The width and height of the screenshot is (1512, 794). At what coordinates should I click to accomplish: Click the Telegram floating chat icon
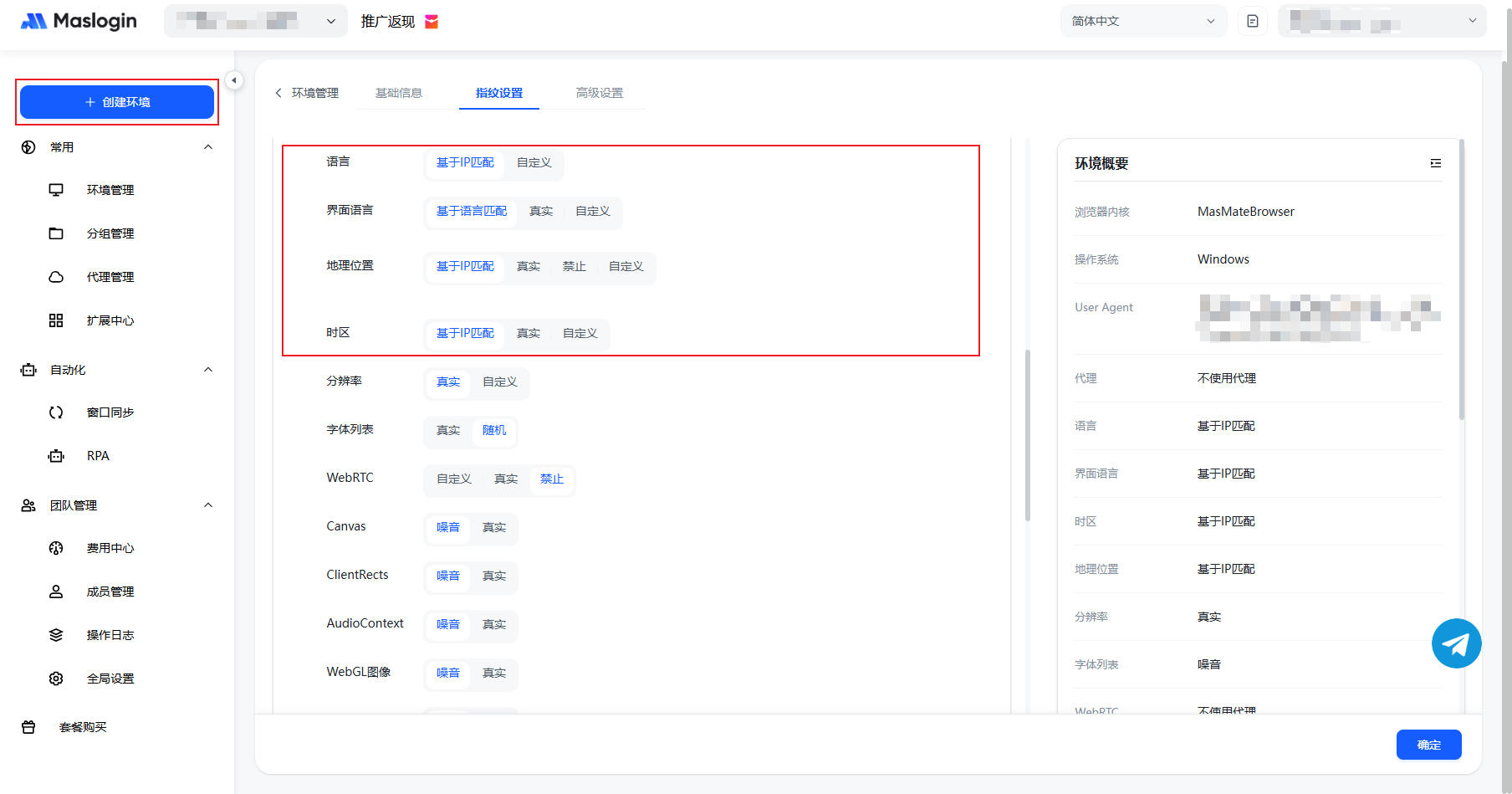coord(1456,643)
